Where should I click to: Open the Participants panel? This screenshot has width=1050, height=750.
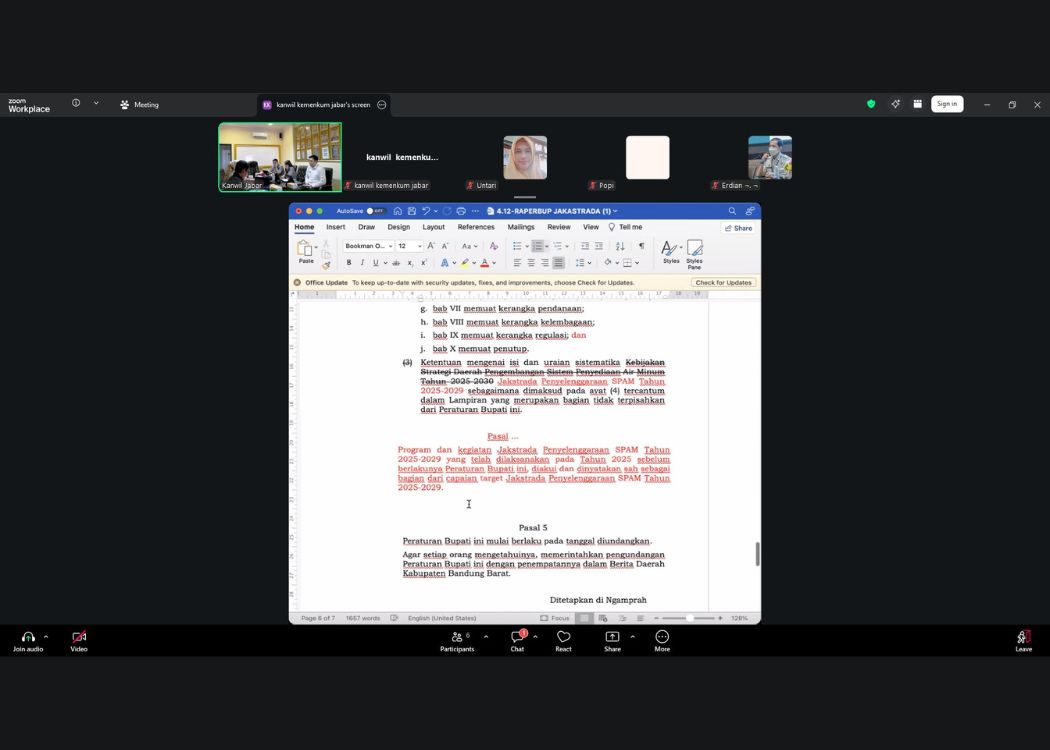click(457, 637)
